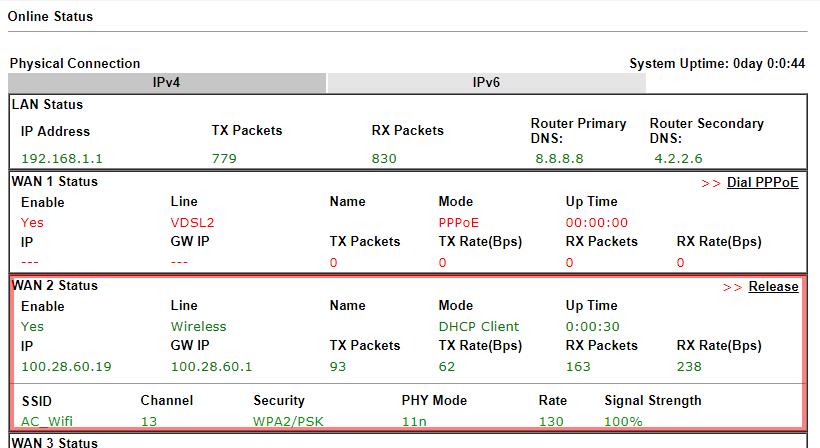Screen dimensions: 820x448
Task: Click the WAN 1 Status heading
Action: tap(55, 181)
